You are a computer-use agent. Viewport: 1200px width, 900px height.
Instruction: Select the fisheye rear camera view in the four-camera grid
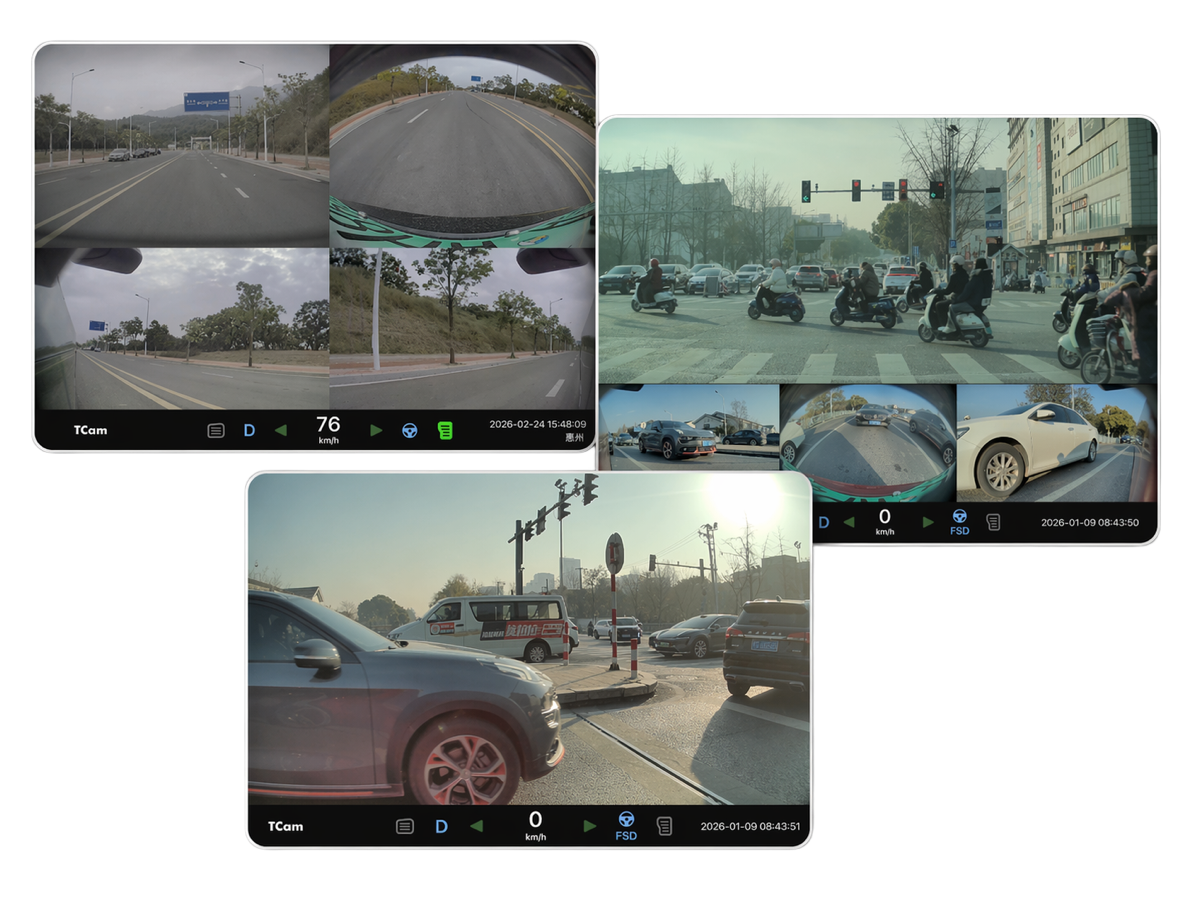[x=462, y=145]
